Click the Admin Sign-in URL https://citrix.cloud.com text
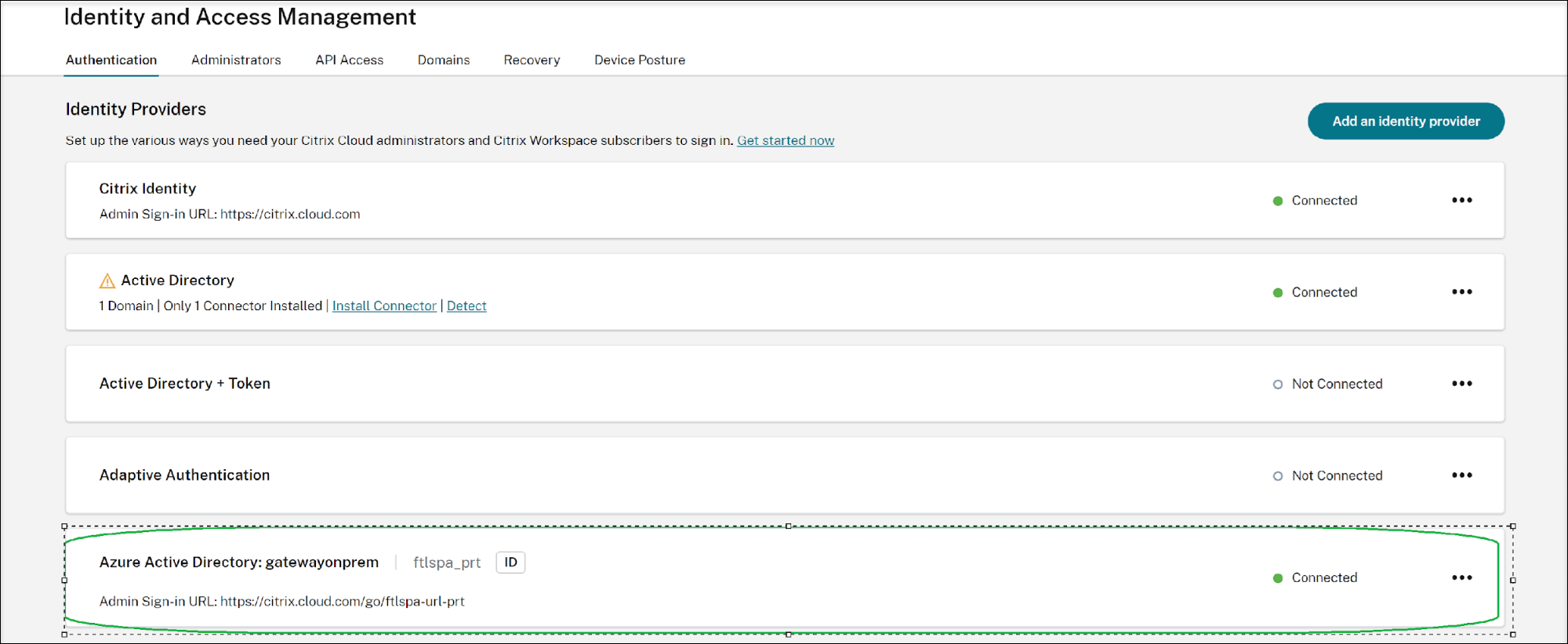The height and width of the screenshot is (644, 1568). click(230, 215)
